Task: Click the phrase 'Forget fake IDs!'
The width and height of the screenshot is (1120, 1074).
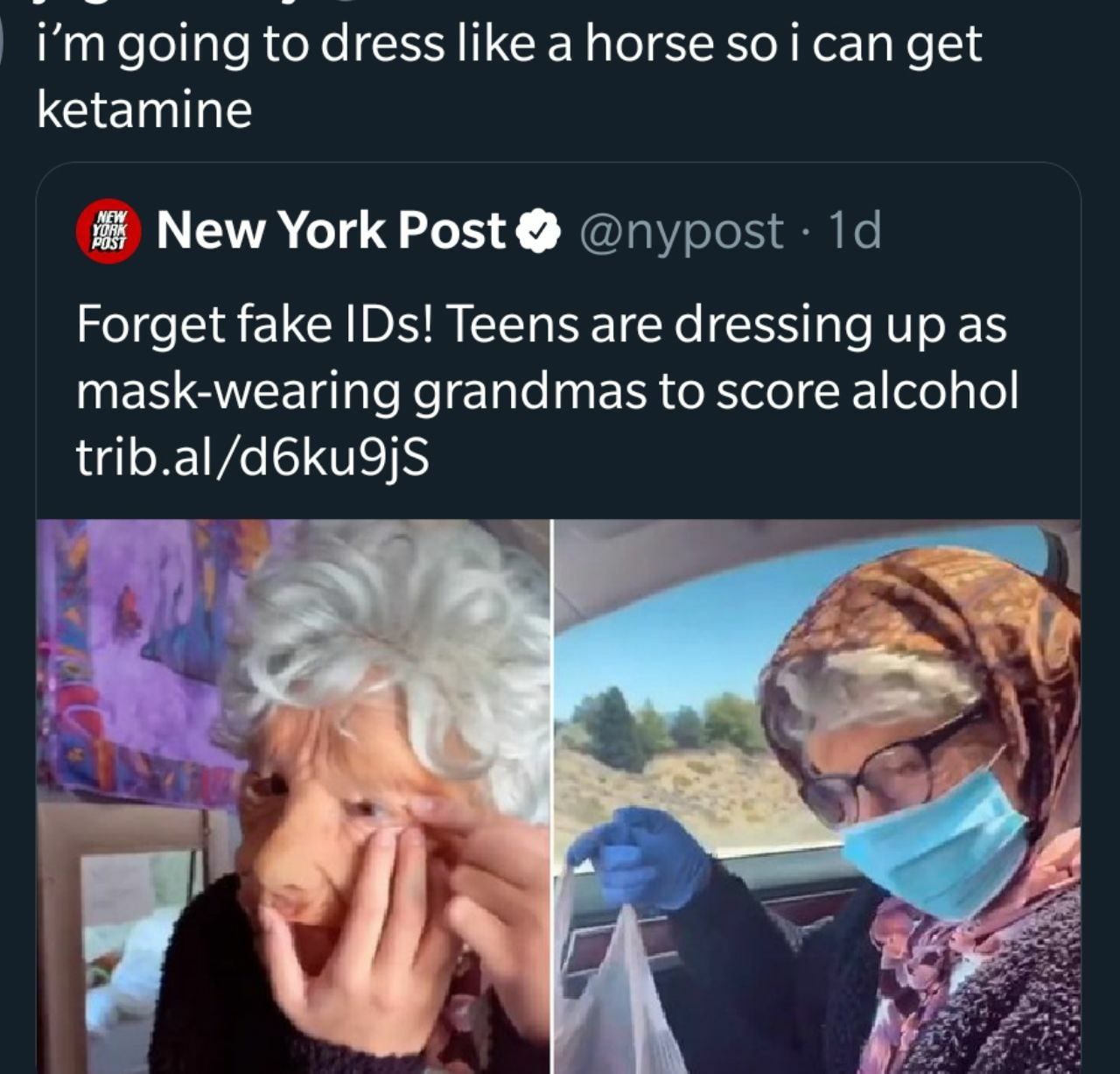Action: pyautogui.click(x=254, y=326)
